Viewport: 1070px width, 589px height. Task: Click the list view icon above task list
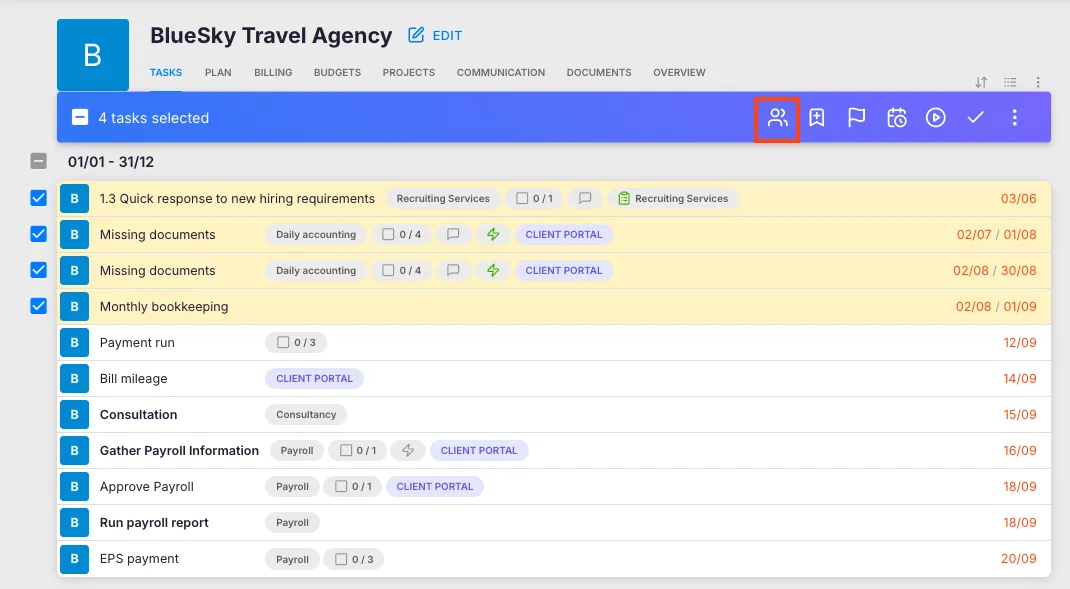click(1010, 82)
